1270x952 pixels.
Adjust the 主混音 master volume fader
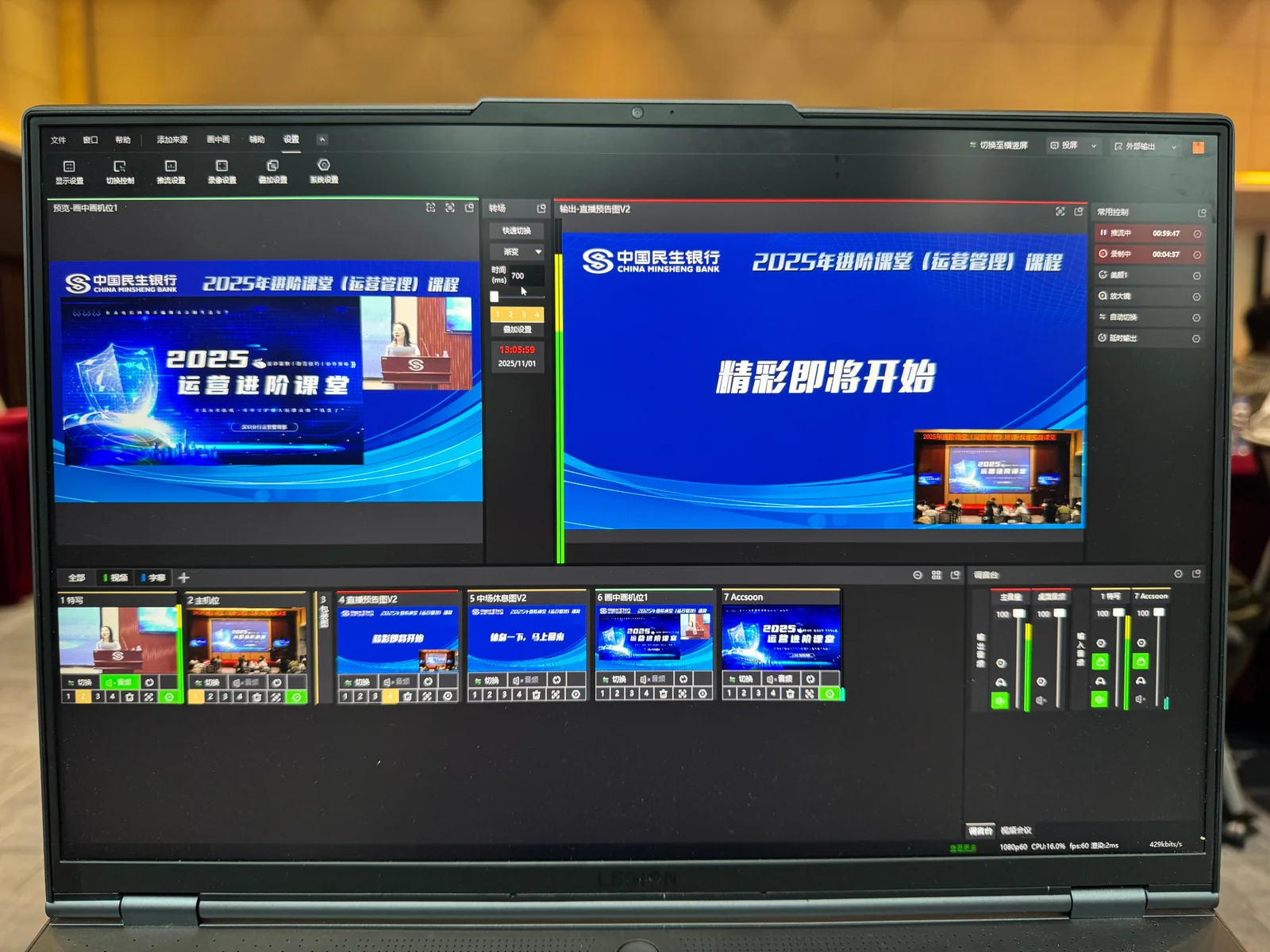pos(1019,613)
